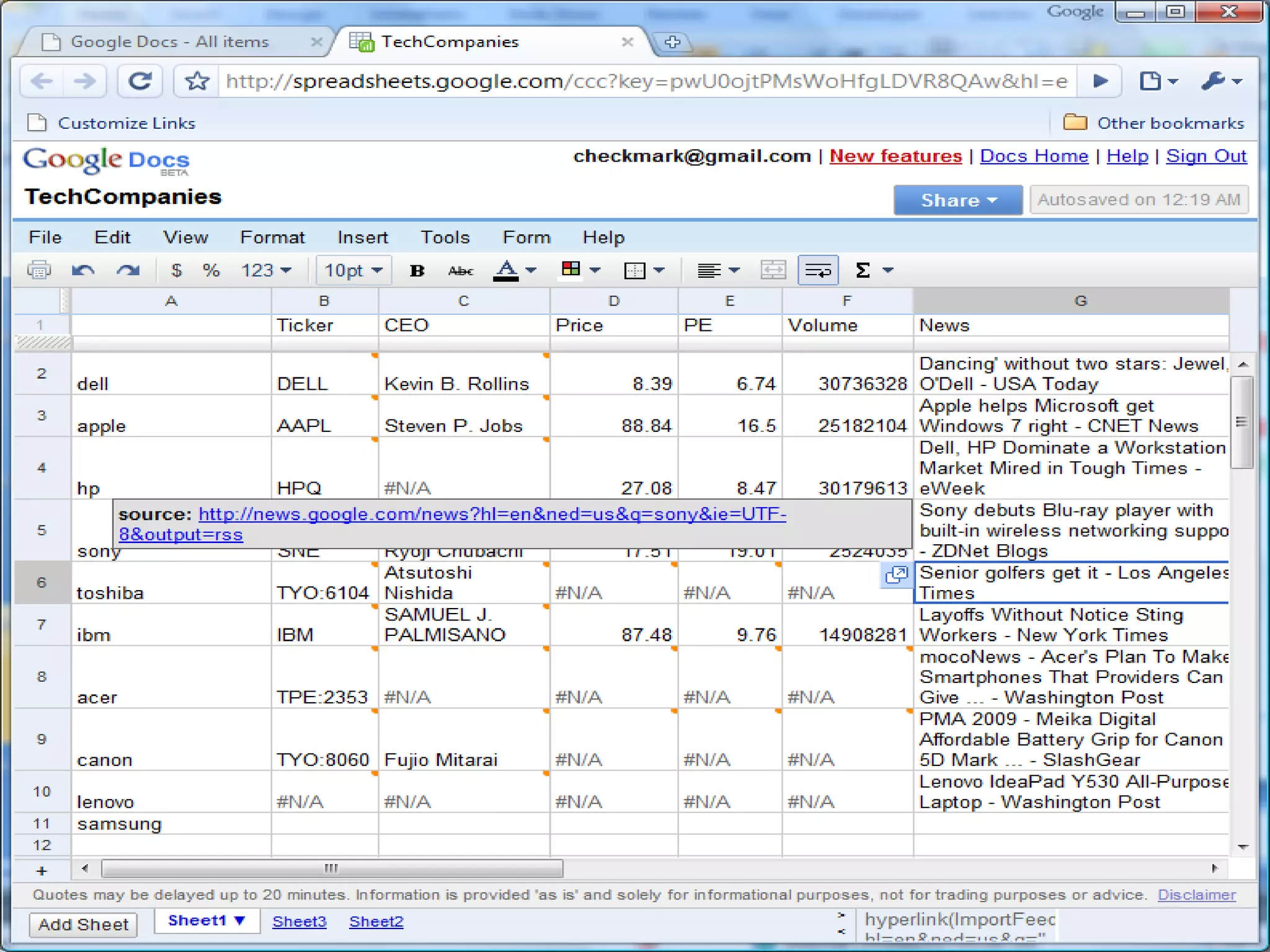Click the Add Sheet button
Screen dimensions: 1270x952
83,924
